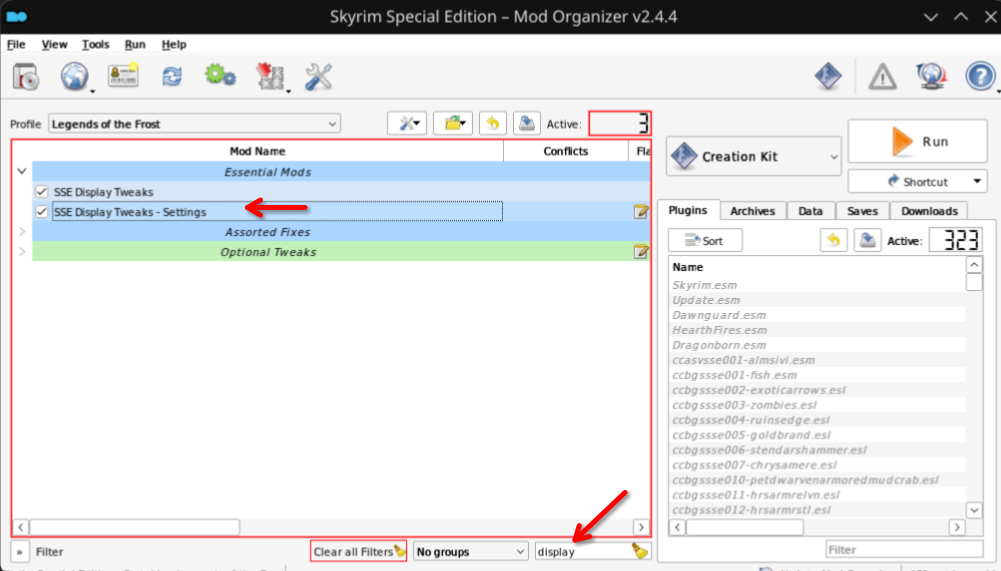Create mod list backup icon

(527, 123)
